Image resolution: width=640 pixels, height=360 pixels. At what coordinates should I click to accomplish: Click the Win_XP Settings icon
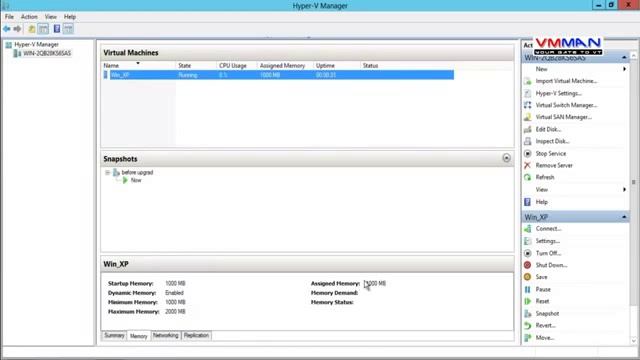[x=527, y=241]
